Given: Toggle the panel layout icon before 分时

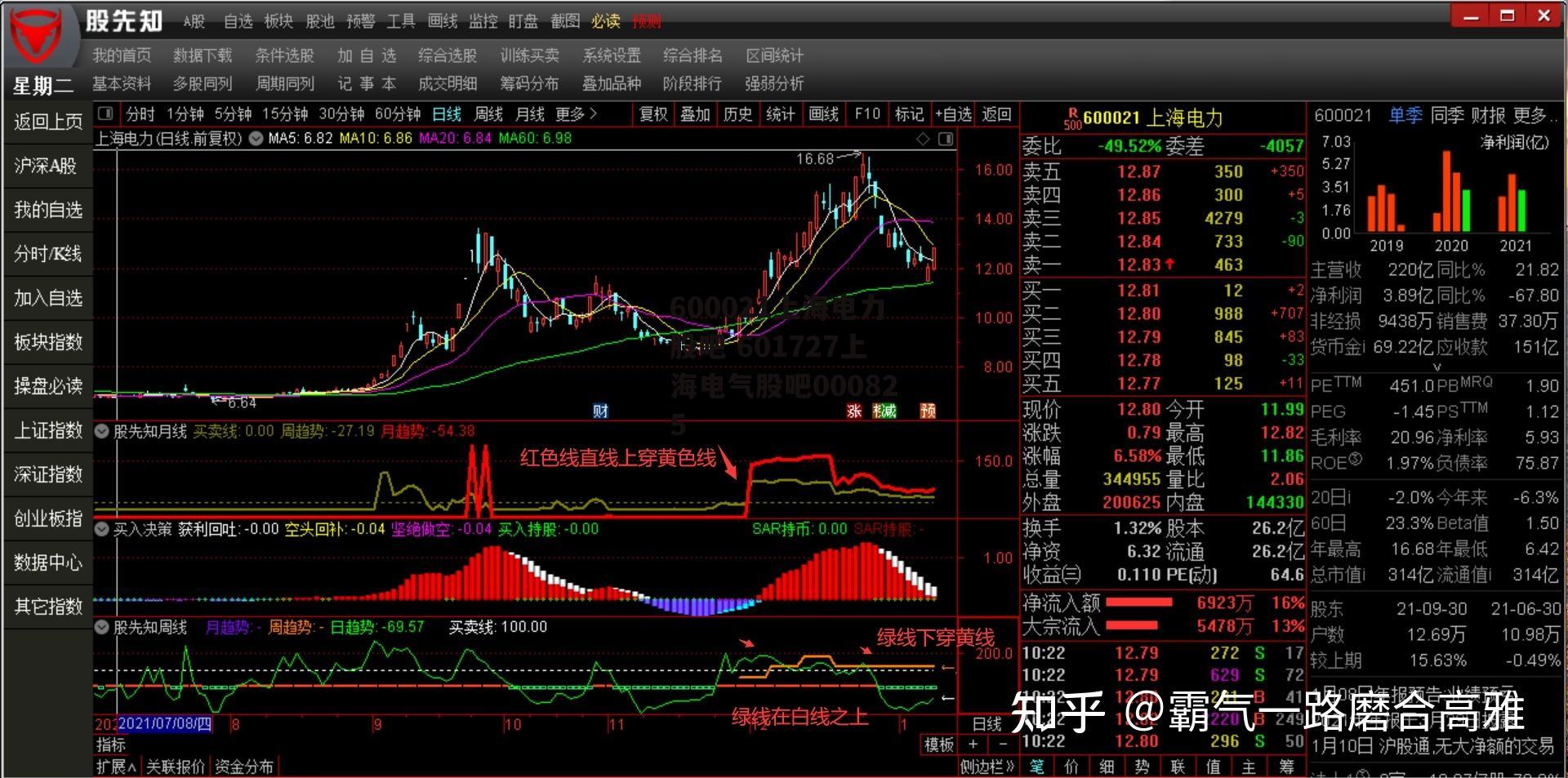Looking at the screenshot, I should click(x=105, y=113).
